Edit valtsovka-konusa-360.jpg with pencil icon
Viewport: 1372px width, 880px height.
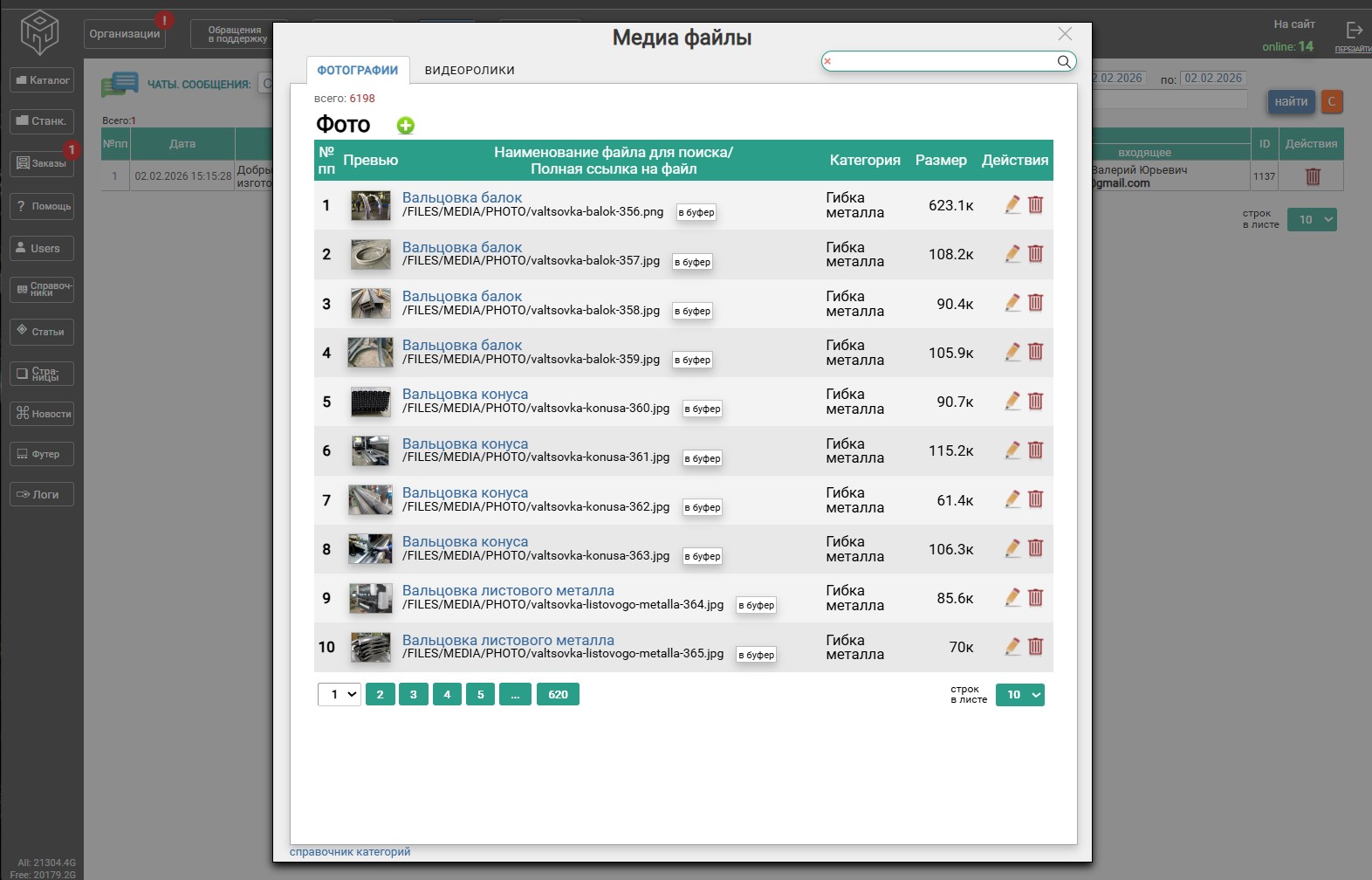tap(1012, 402)
